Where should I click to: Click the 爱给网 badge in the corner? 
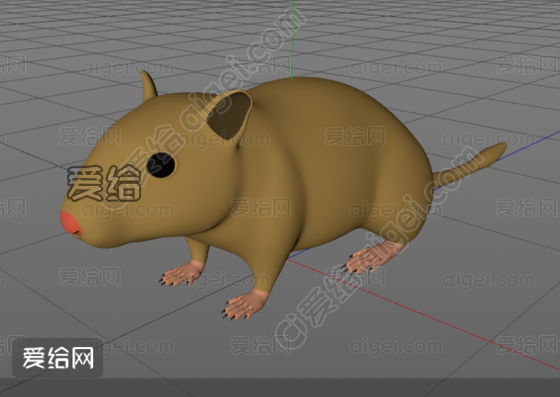point(58,358)
